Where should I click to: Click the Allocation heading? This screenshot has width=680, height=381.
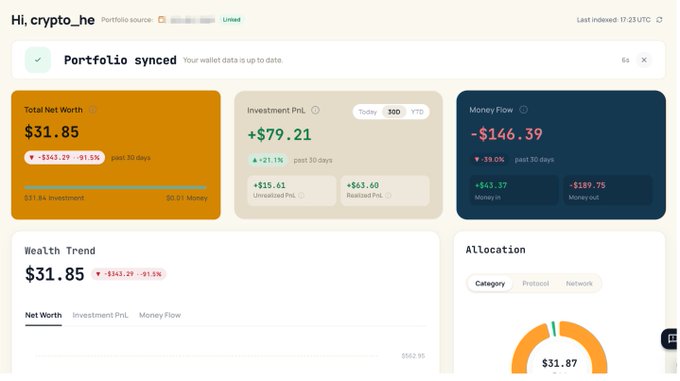click(495, 250)
